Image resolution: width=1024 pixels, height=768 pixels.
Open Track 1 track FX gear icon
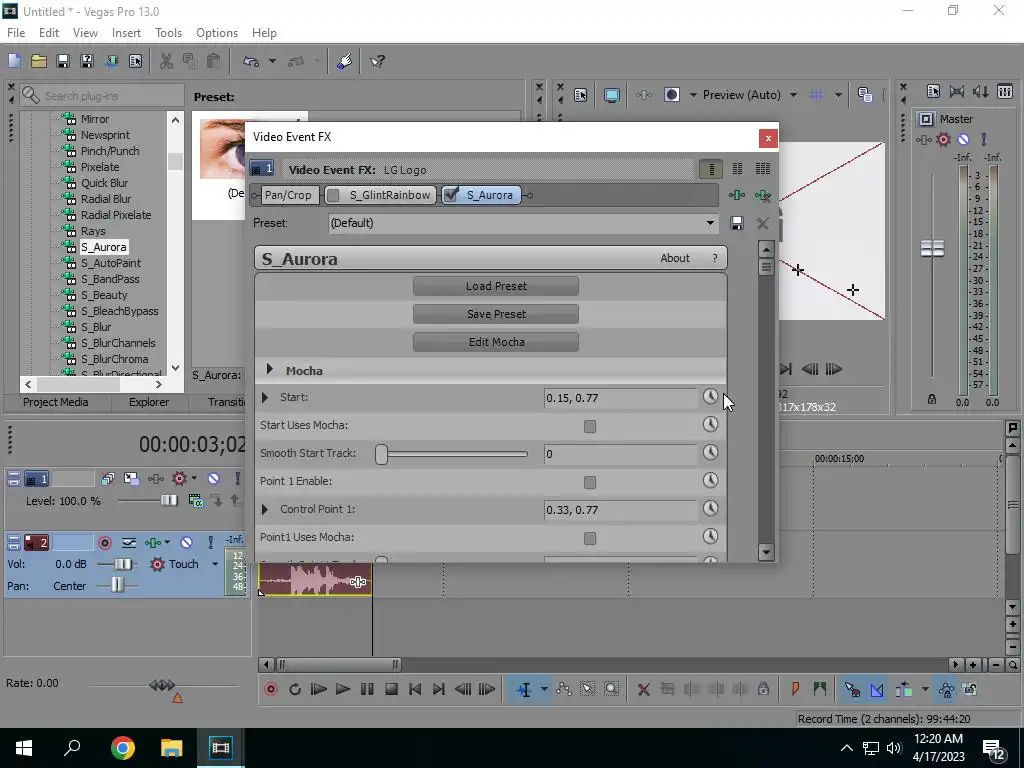tap(179, 479)
